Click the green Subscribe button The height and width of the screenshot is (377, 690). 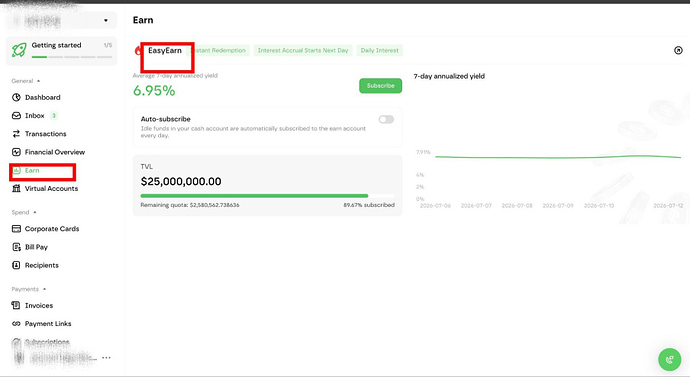click(x=380, y=86)
